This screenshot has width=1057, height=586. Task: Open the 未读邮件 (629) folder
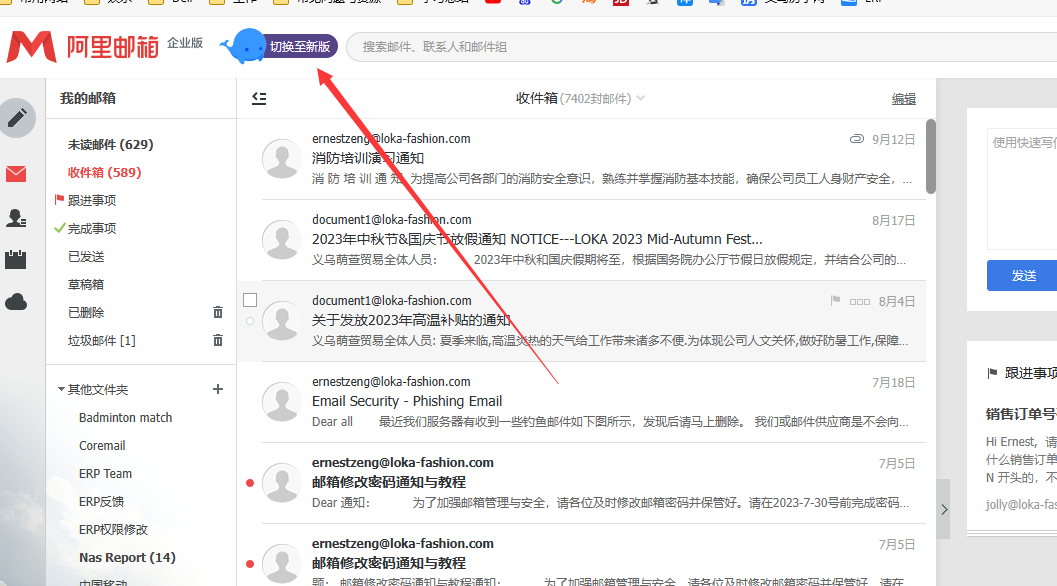pyautogui.click(x=110, y=145)
